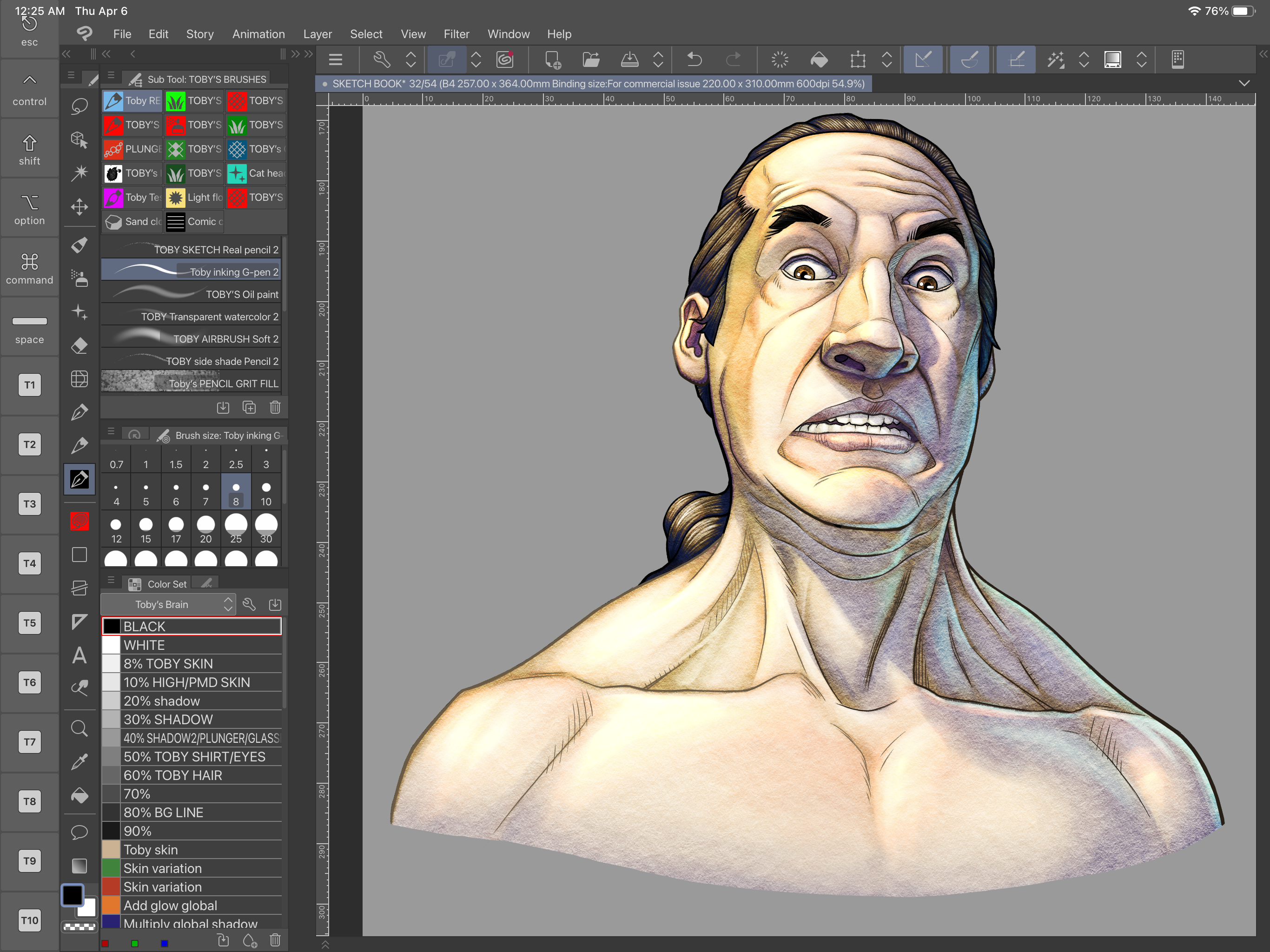This screenshot has height=952, width=1270.
Task: Pick the WHITE color swatch
Action: pos(192,645)
